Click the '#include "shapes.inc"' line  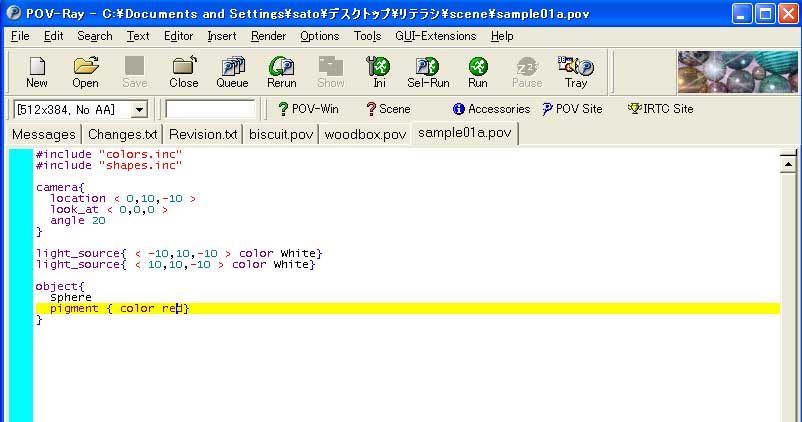pyautogui.click(x=109, y=165)
